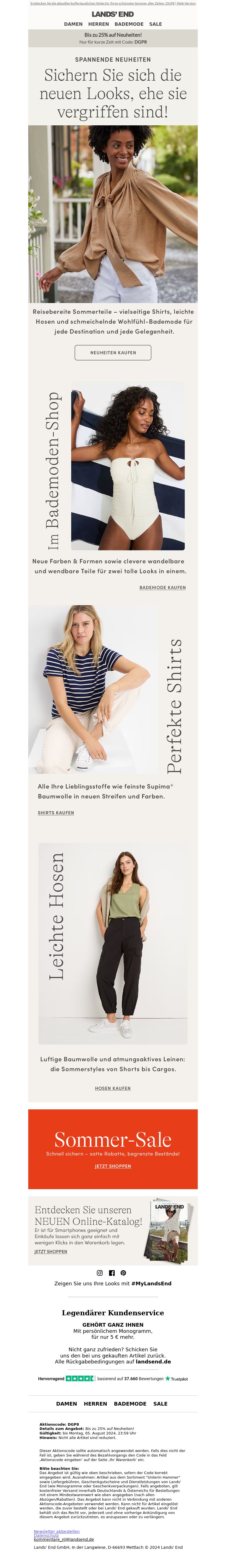The image size is (226, 1568).
Task: Click the Lands' End logo at top
Action: pos(113,14)
